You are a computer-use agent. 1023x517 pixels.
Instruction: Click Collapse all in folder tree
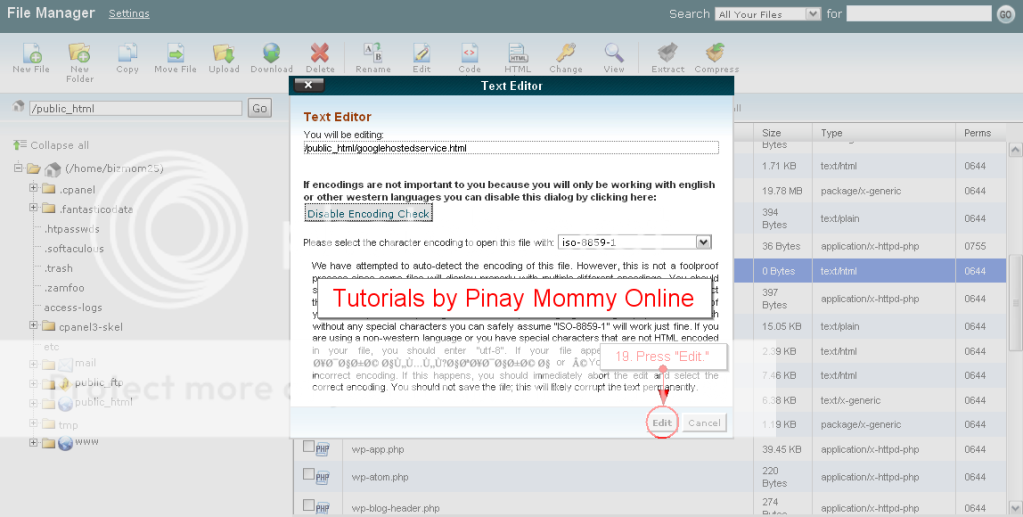coord(59,145)
